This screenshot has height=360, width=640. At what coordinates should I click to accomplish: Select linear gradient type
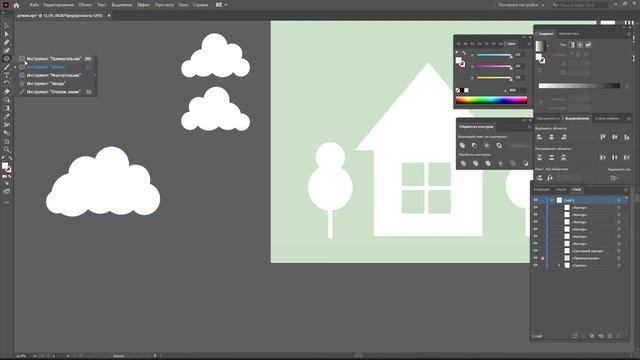[572, 44]
